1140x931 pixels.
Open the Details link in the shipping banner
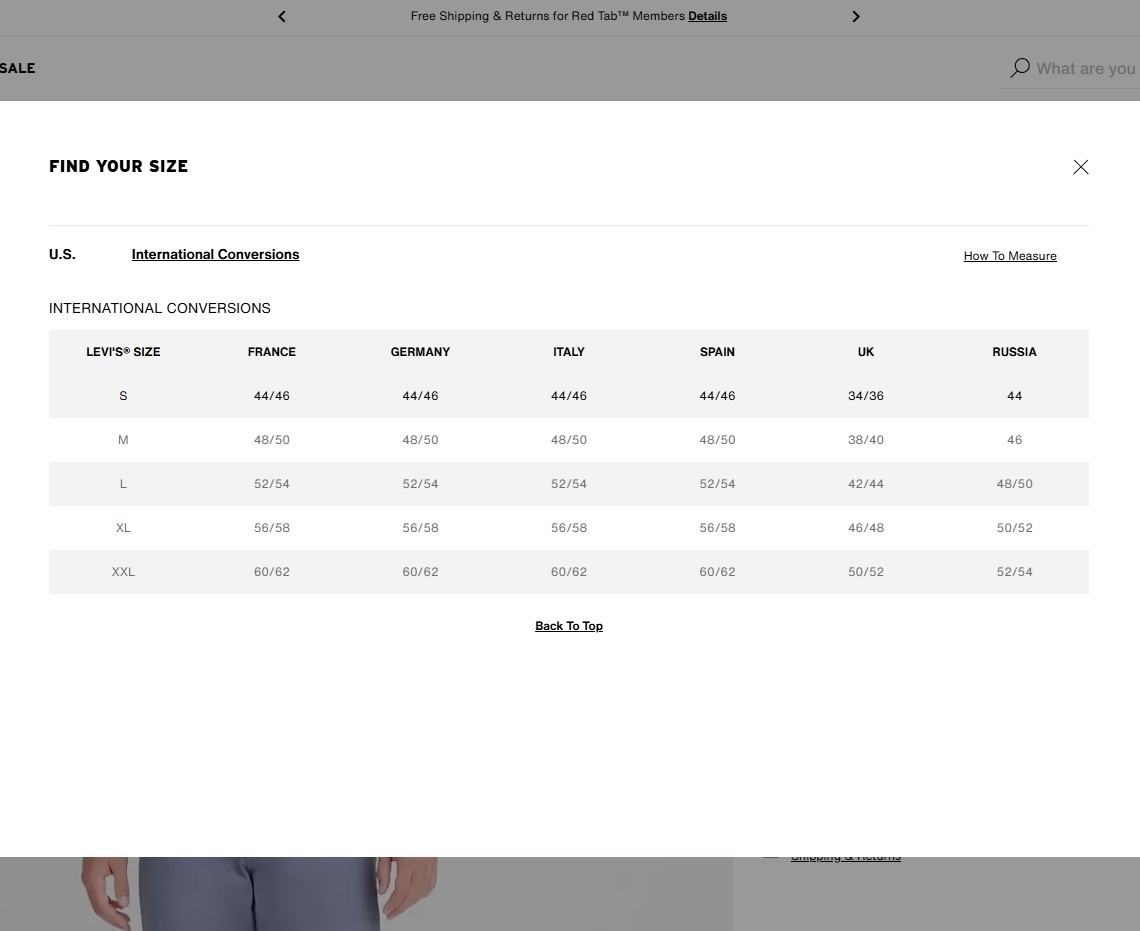707,16
